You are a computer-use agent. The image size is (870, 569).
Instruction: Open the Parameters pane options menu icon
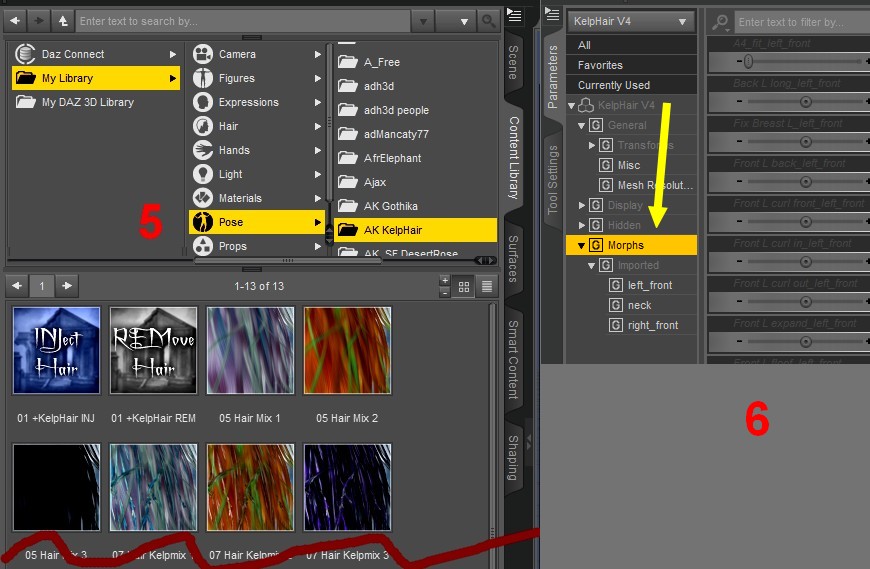552,14
